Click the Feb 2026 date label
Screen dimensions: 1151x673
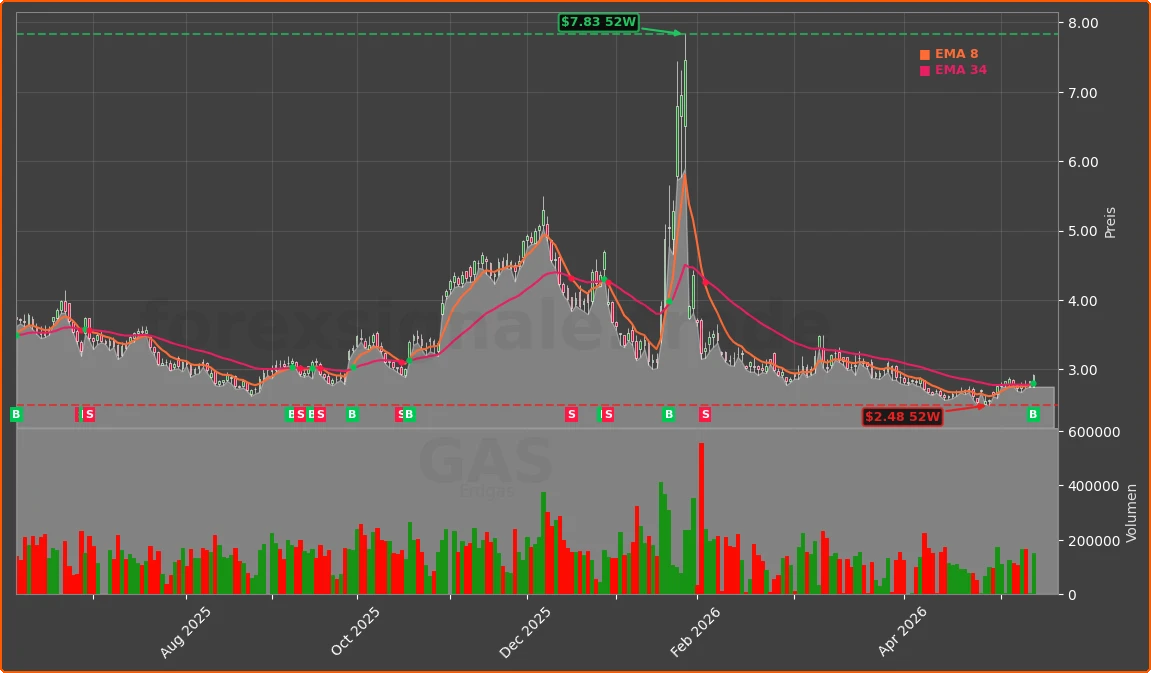(695, 632)
